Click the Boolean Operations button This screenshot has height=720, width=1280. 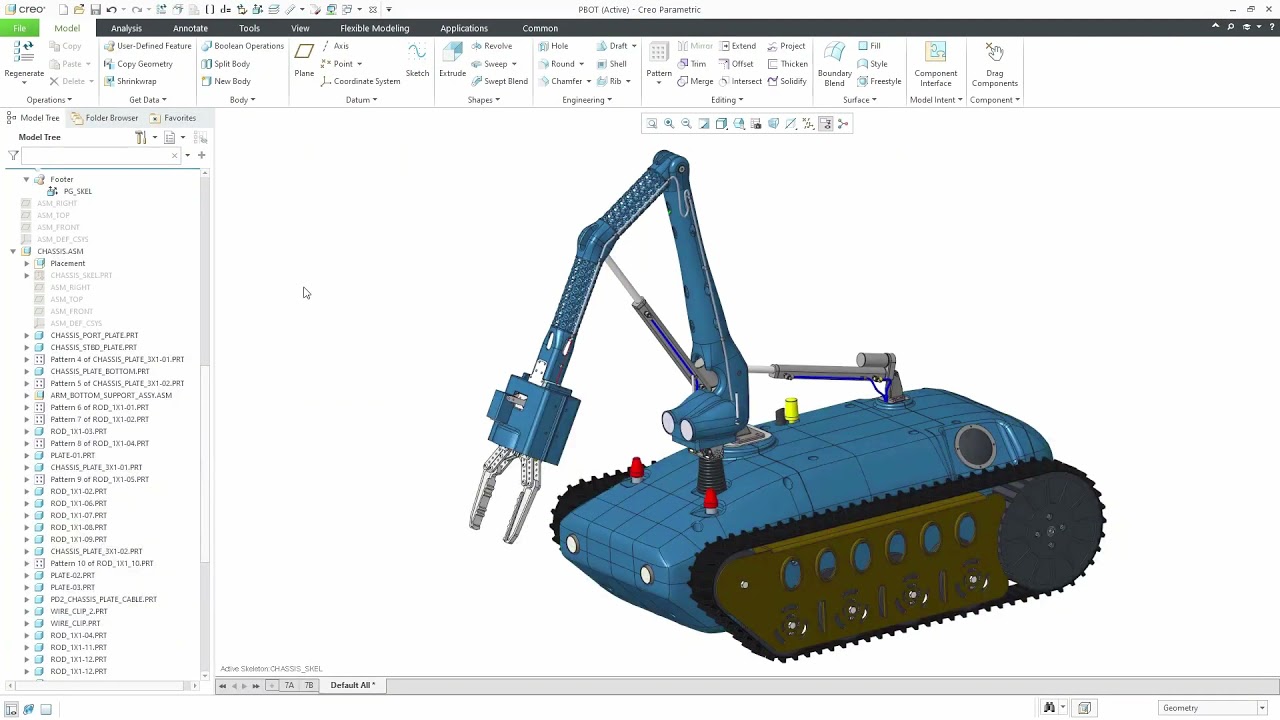(242, 46)
